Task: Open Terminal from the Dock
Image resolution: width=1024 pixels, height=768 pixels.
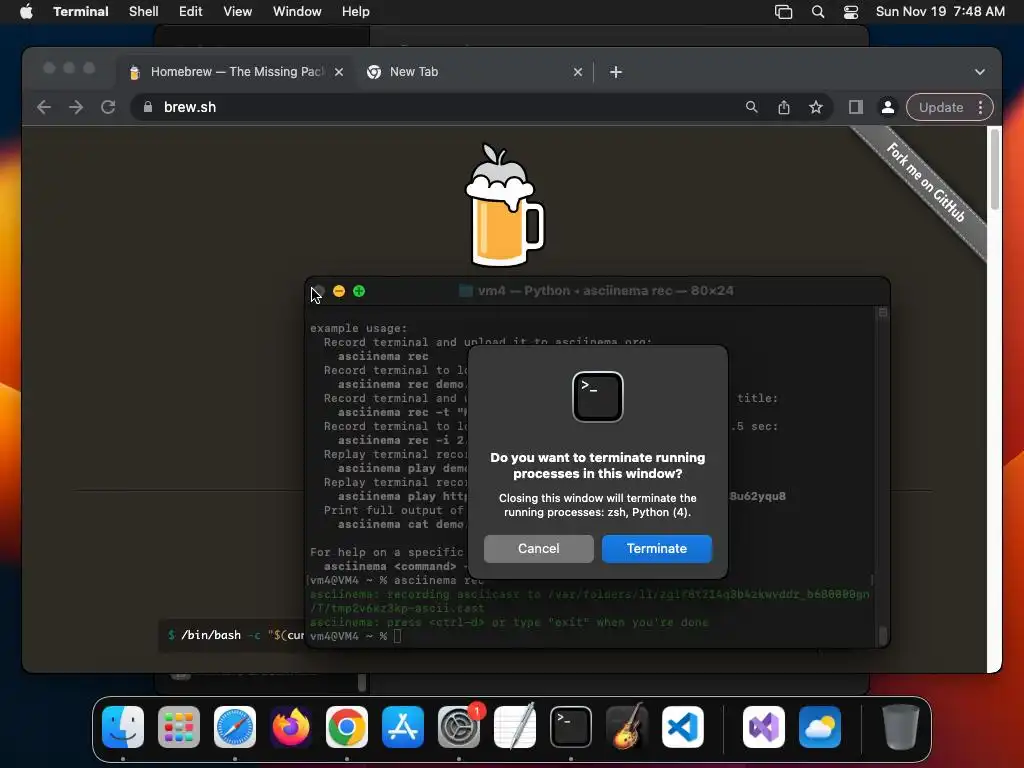Action: click(571, 727)
